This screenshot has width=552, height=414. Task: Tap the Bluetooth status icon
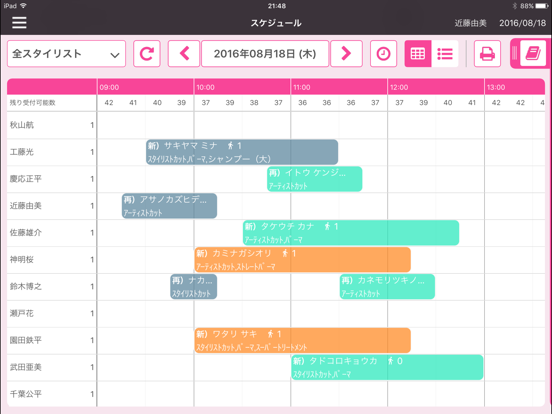[x=514, y=6]
